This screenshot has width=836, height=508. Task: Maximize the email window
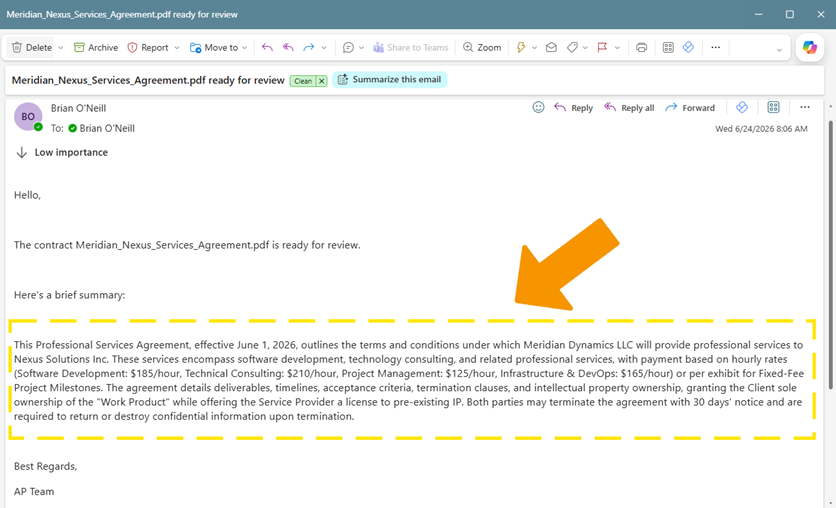coord(790,14)
